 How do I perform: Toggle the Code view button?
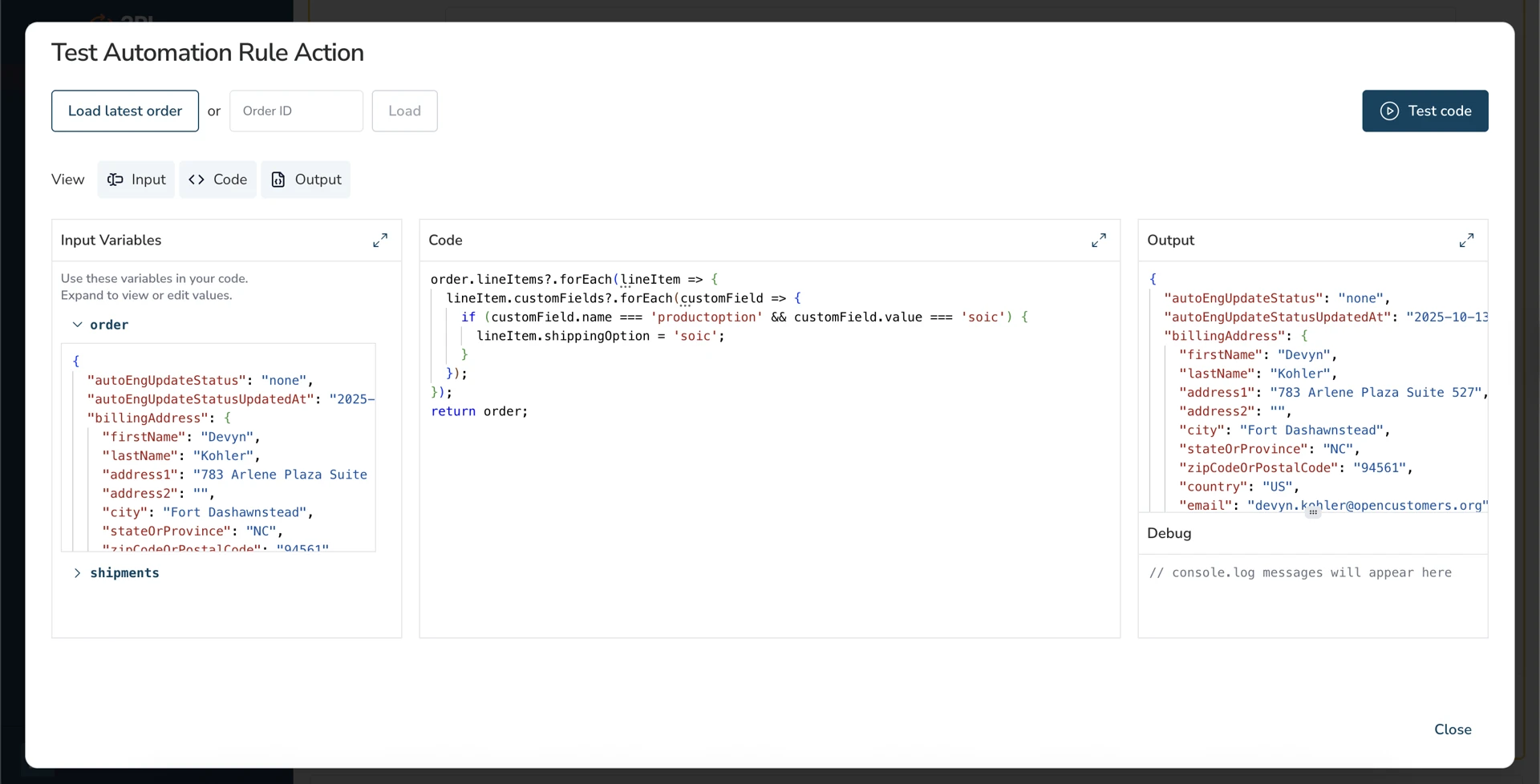[218, 180]
